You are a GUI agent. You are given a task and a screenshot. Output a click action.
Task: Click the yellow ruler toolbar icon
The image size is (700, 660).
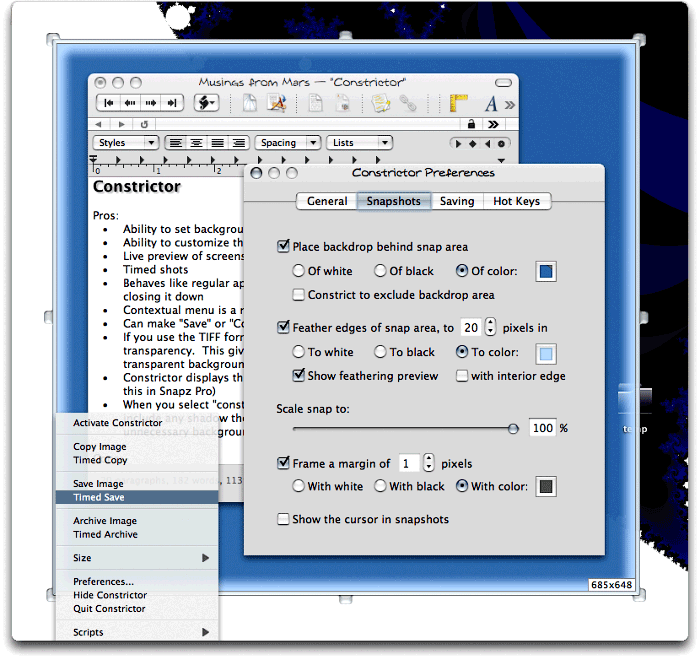[458, 103]
